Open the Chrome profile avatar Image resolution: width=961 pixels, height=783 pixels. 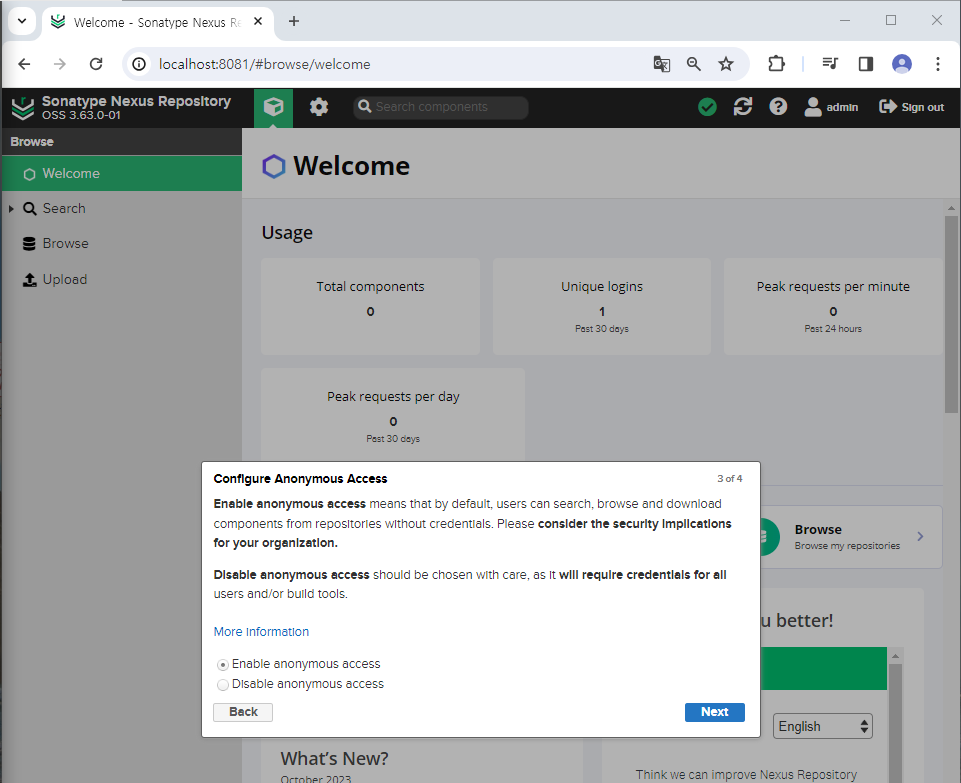(902, 64)
